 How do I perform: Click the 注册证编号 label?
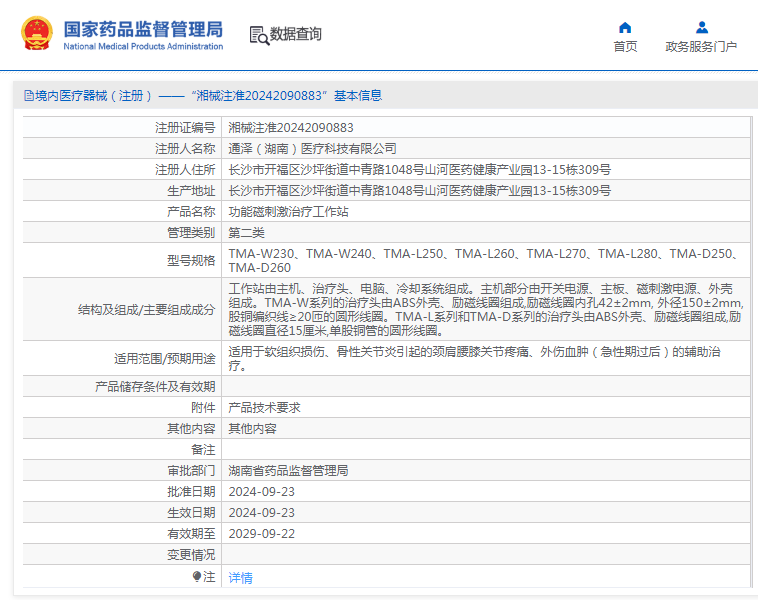[185, 128]
